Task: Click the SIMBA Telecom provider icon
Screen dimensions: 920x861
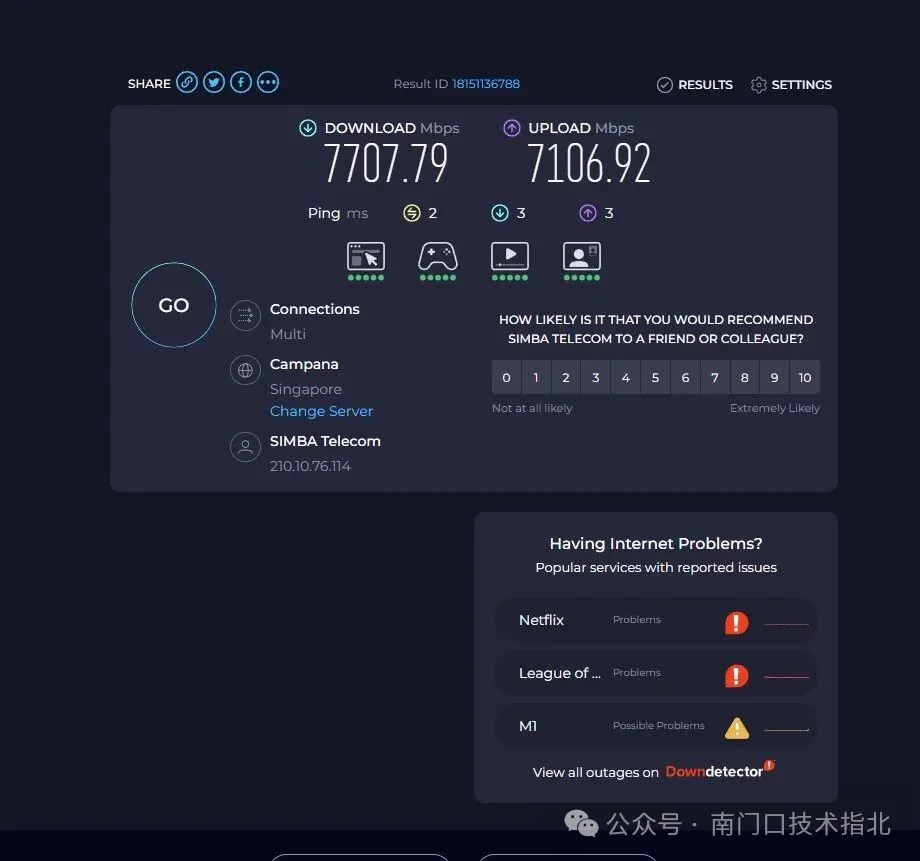Action: (x=245, y=447)
